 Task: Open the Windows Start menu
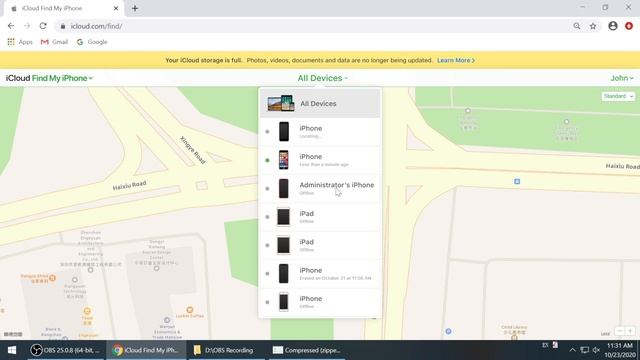[12, 350]
